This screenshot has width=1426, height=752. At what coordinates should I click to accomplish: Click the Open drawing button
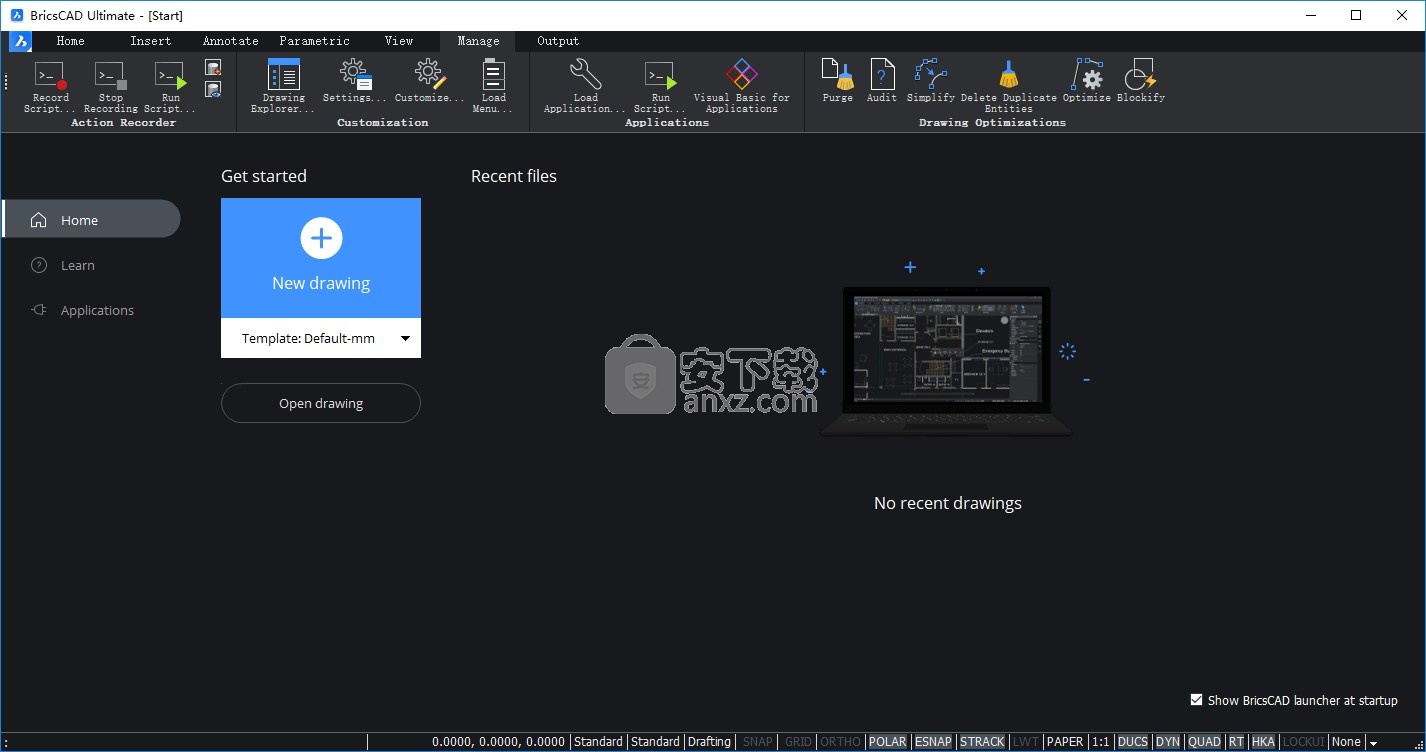coord(321,403)
